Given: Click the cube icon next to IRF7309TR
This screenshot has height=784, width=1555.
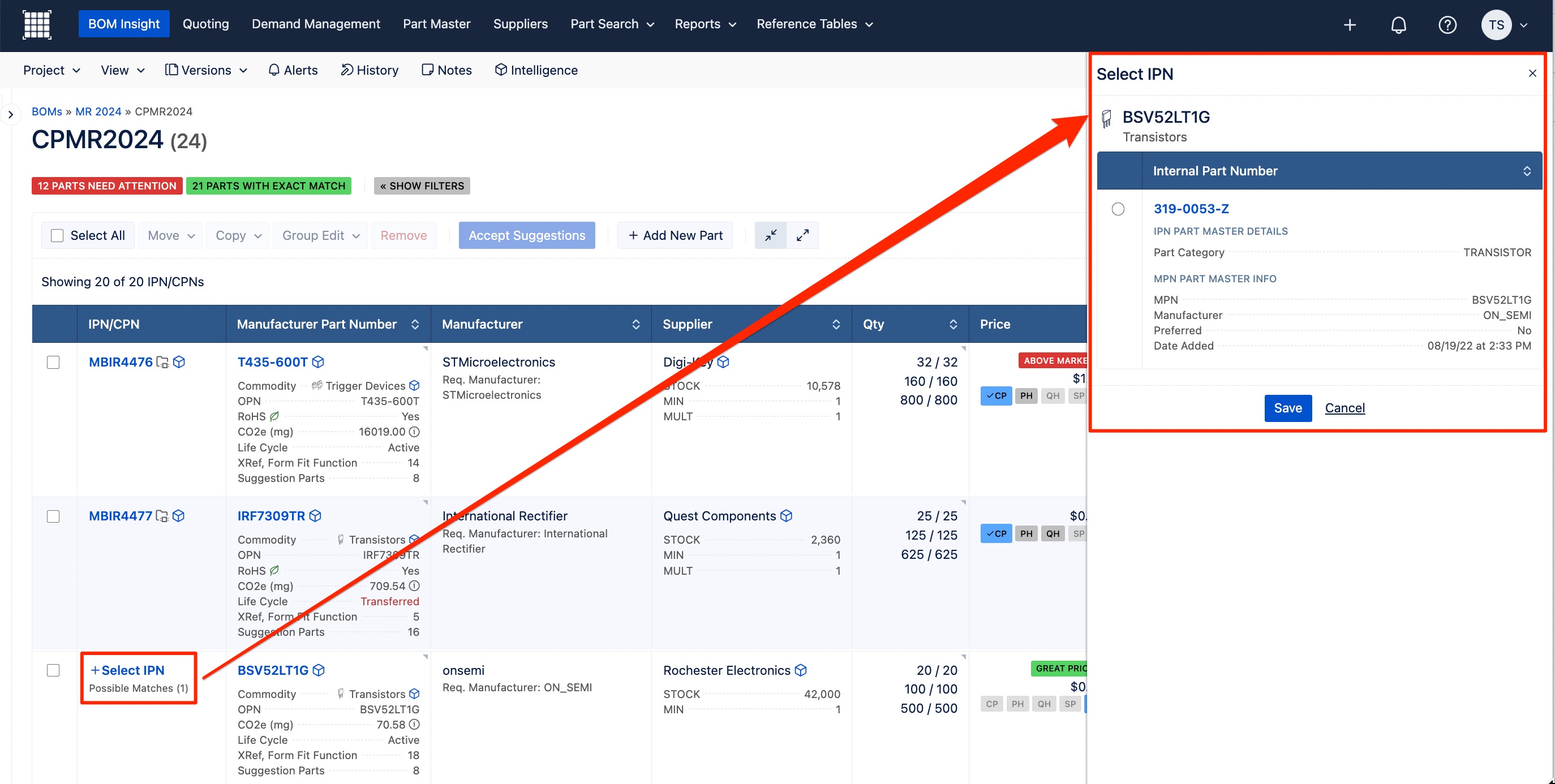Looking at the screenshot, I should point(315,516).
